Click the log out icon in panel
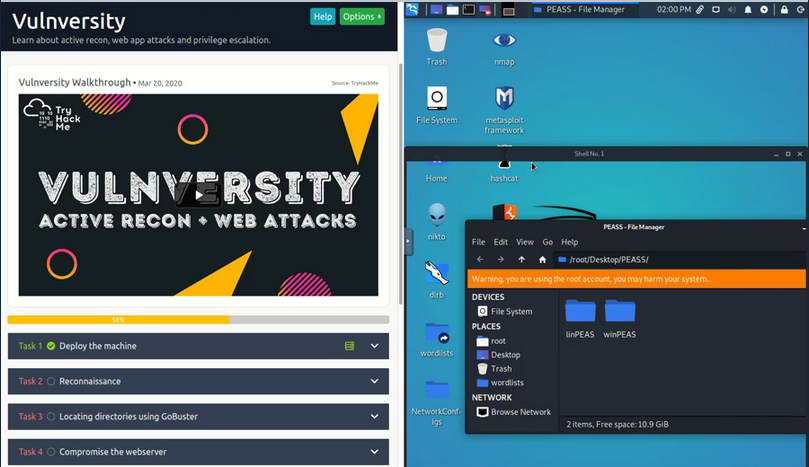Viewport: 809px width, 467px height. click(x=800, y=9)
